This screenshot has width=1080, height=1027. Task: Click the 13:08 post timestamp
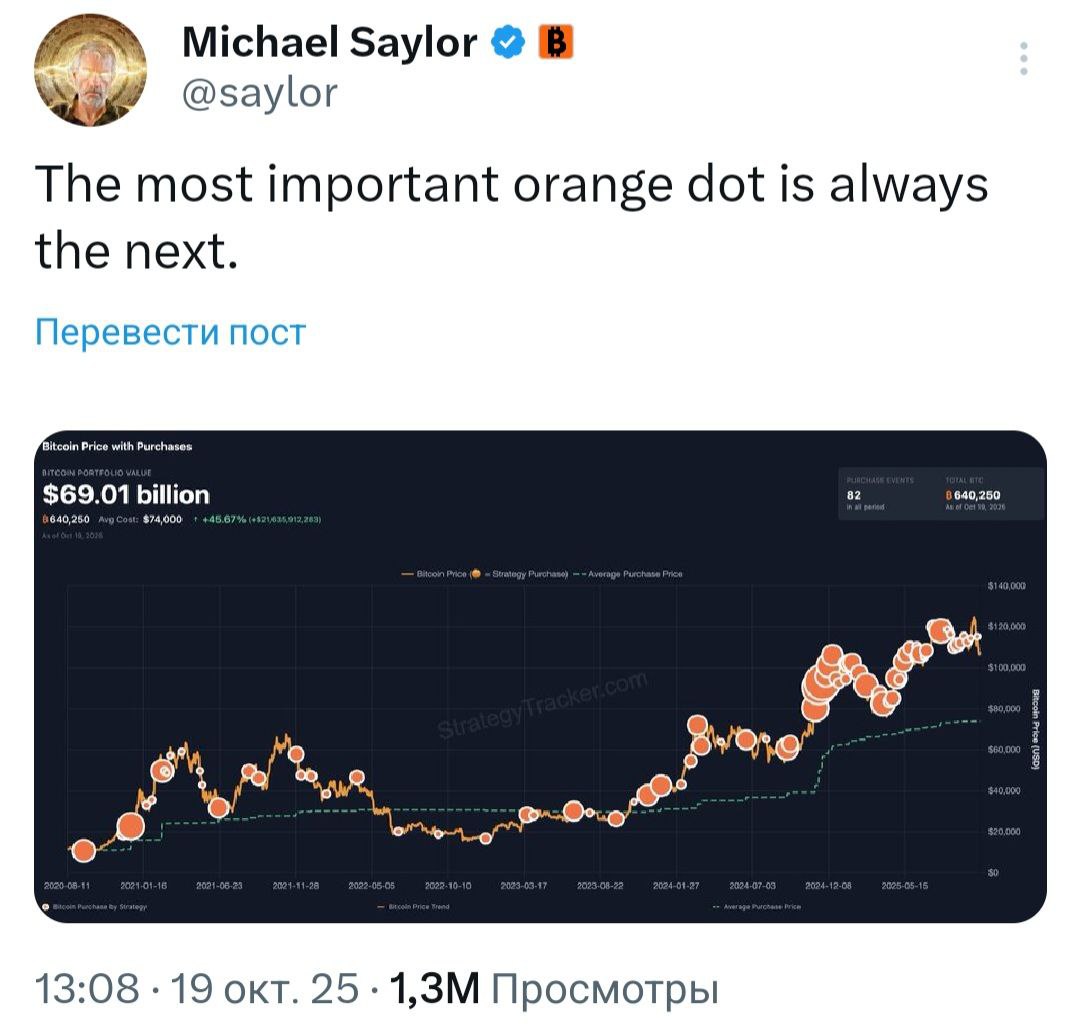[x=87, y=989]
